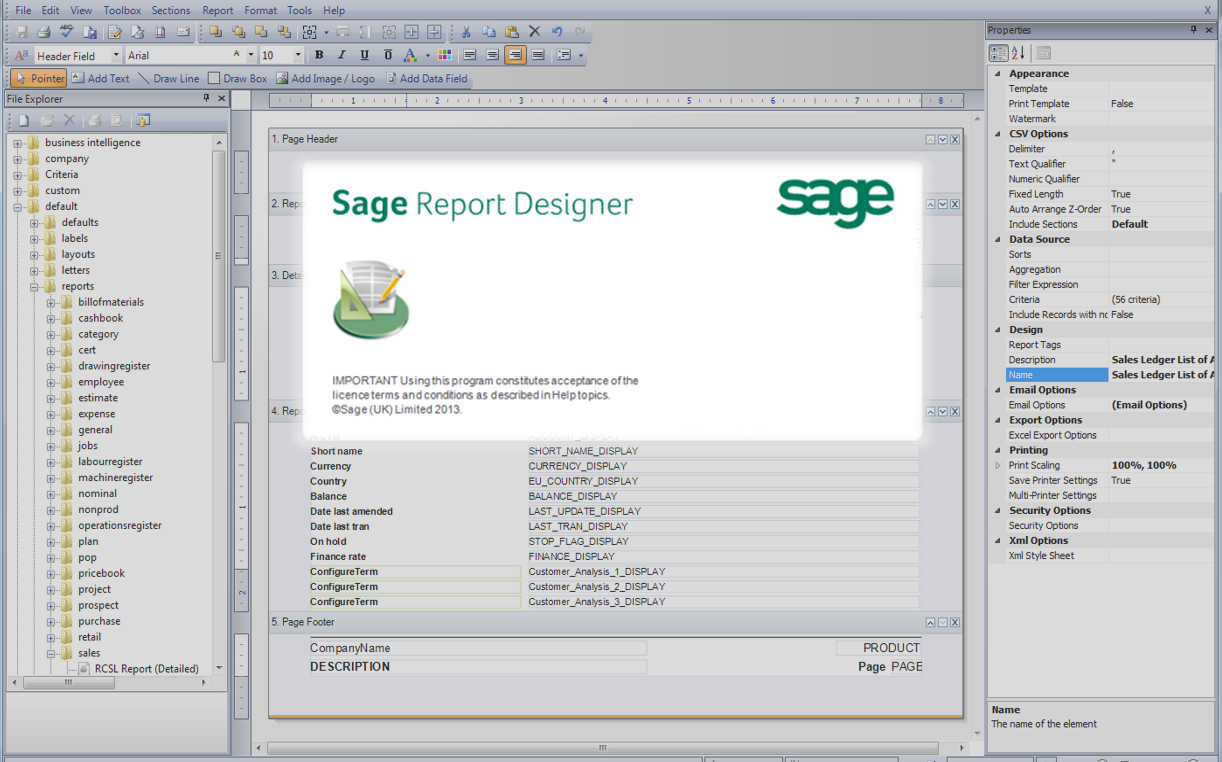
Task: Align text left
Action: point(469,55)
